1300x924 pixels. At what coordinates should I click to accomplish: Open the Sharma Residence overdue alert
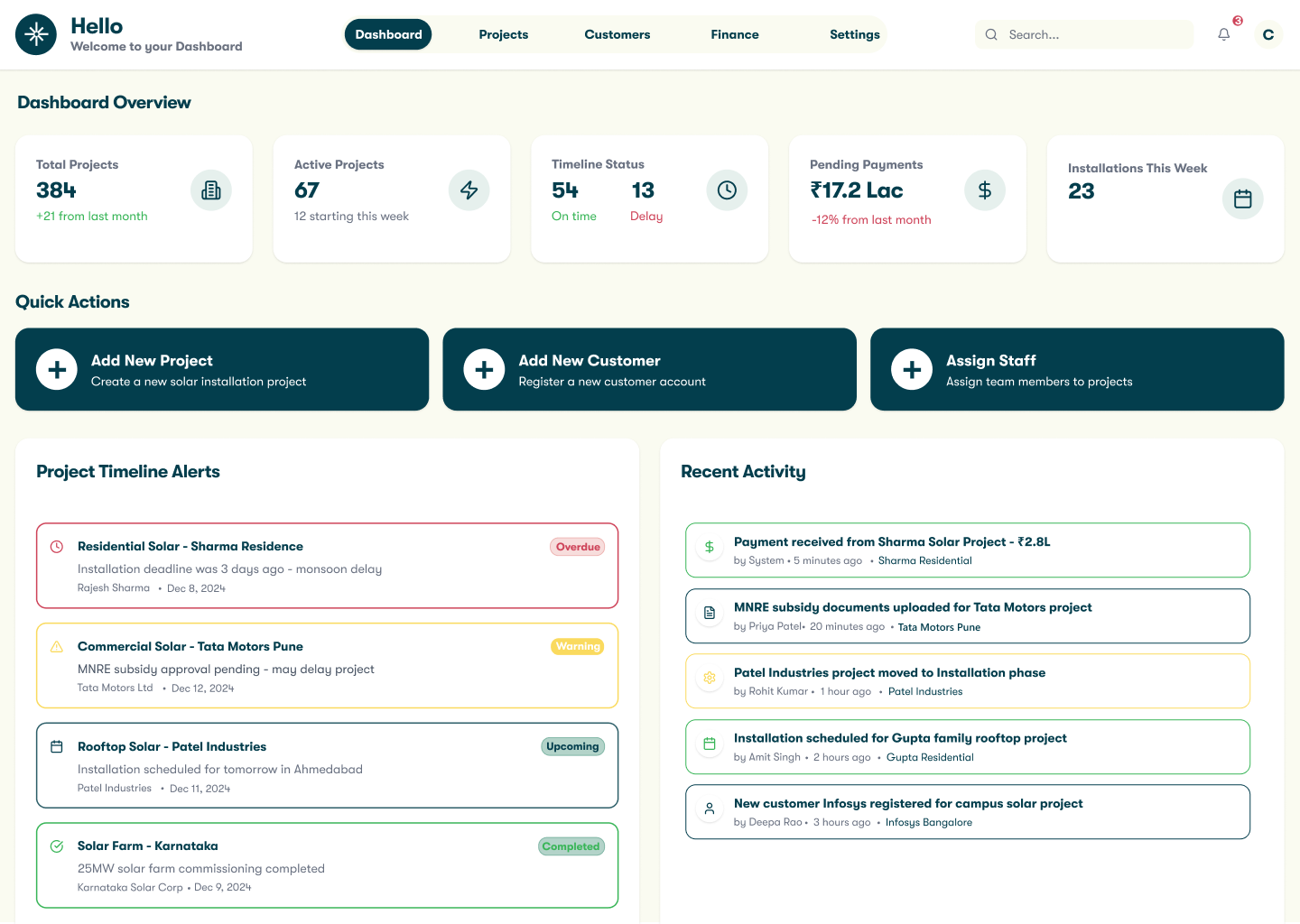click(x=327, y=566)
